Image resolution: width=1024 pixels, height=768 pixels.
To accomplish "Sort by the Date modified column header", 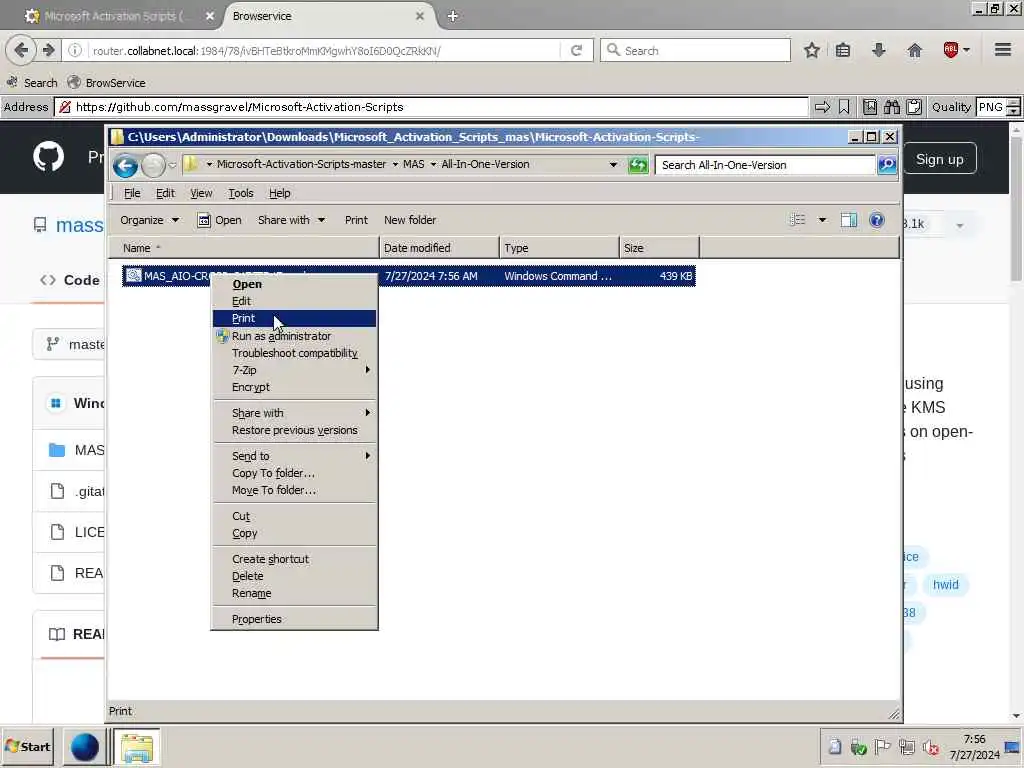I will click(439, 248).
